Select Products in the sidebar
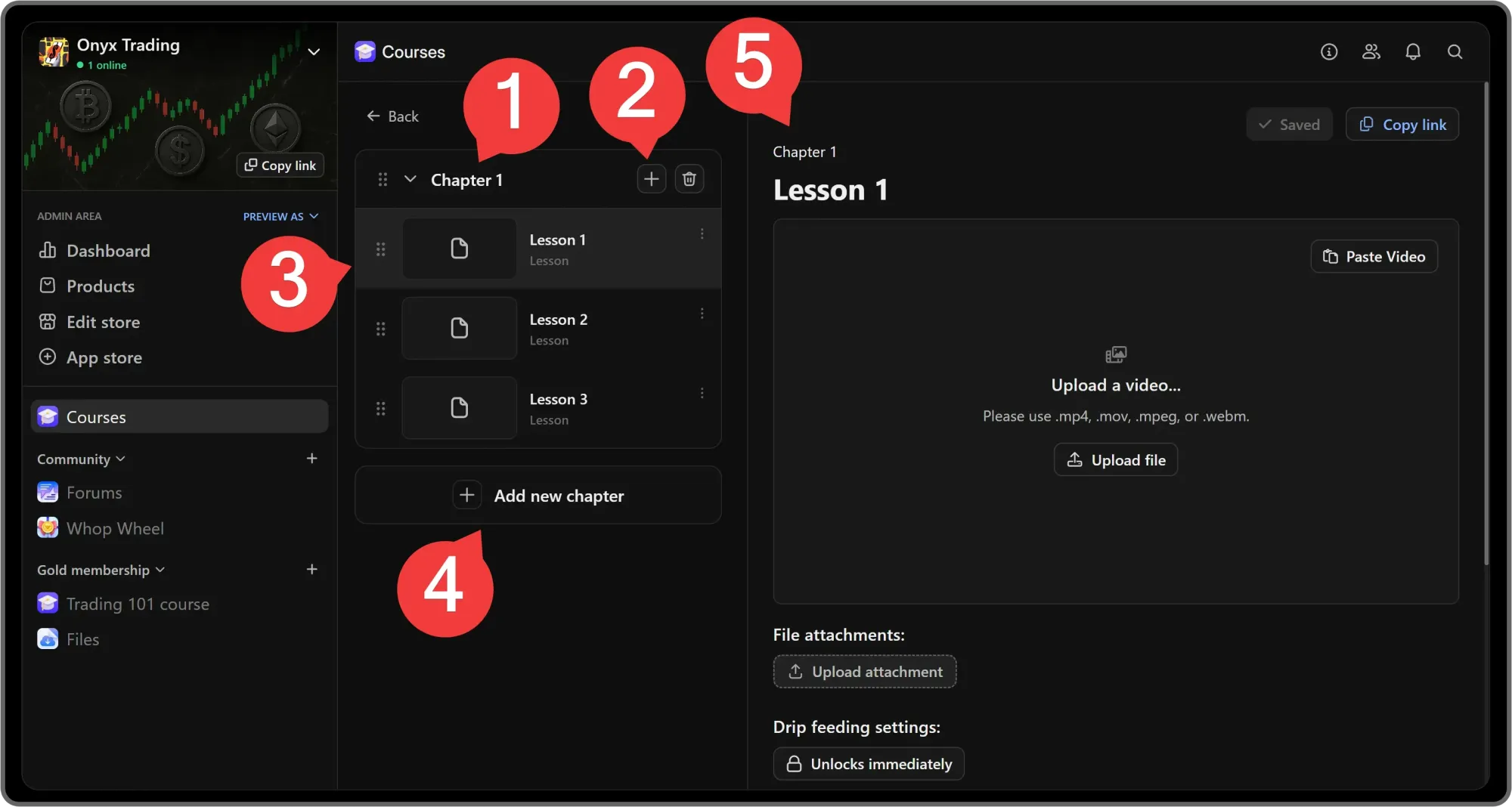This screenshot has width=1512, height=807. [100, 286]
